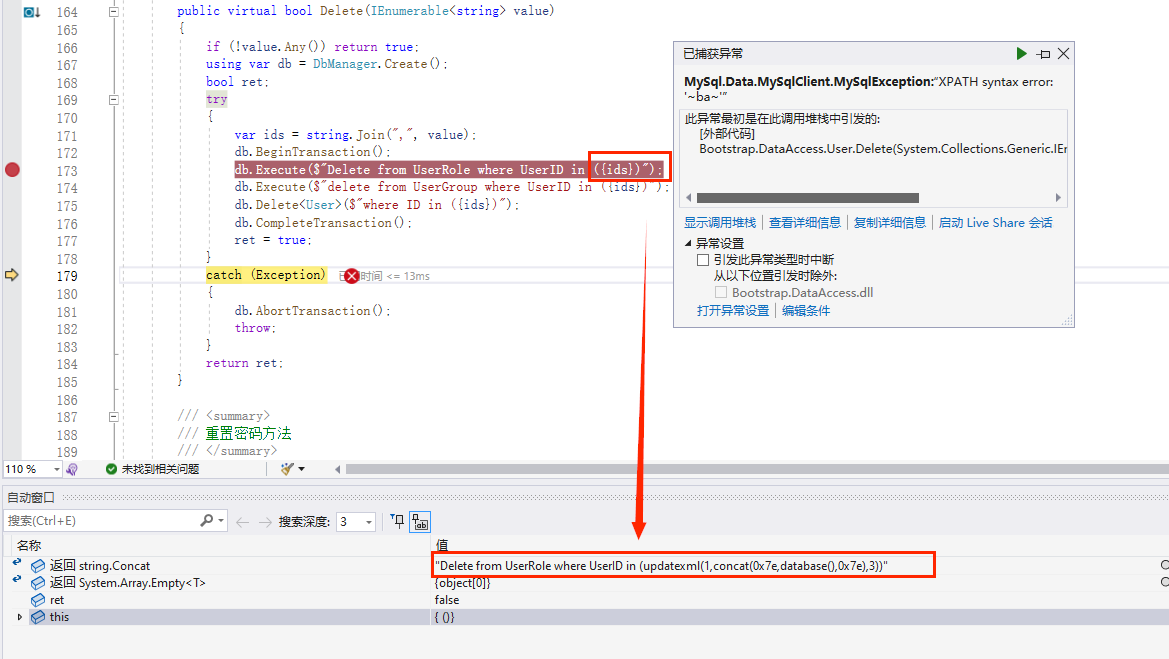Click the {object[0]} value cell
This screenshot has height=659, width=1169.
462,583
